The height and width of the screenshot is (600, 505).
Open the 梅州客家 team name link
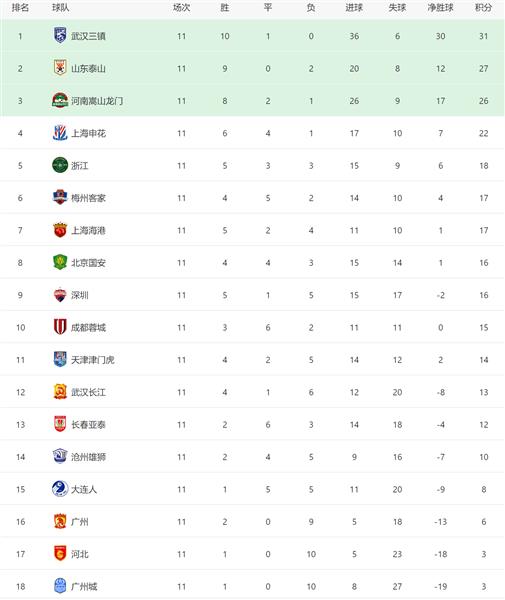tap(88, 198)
